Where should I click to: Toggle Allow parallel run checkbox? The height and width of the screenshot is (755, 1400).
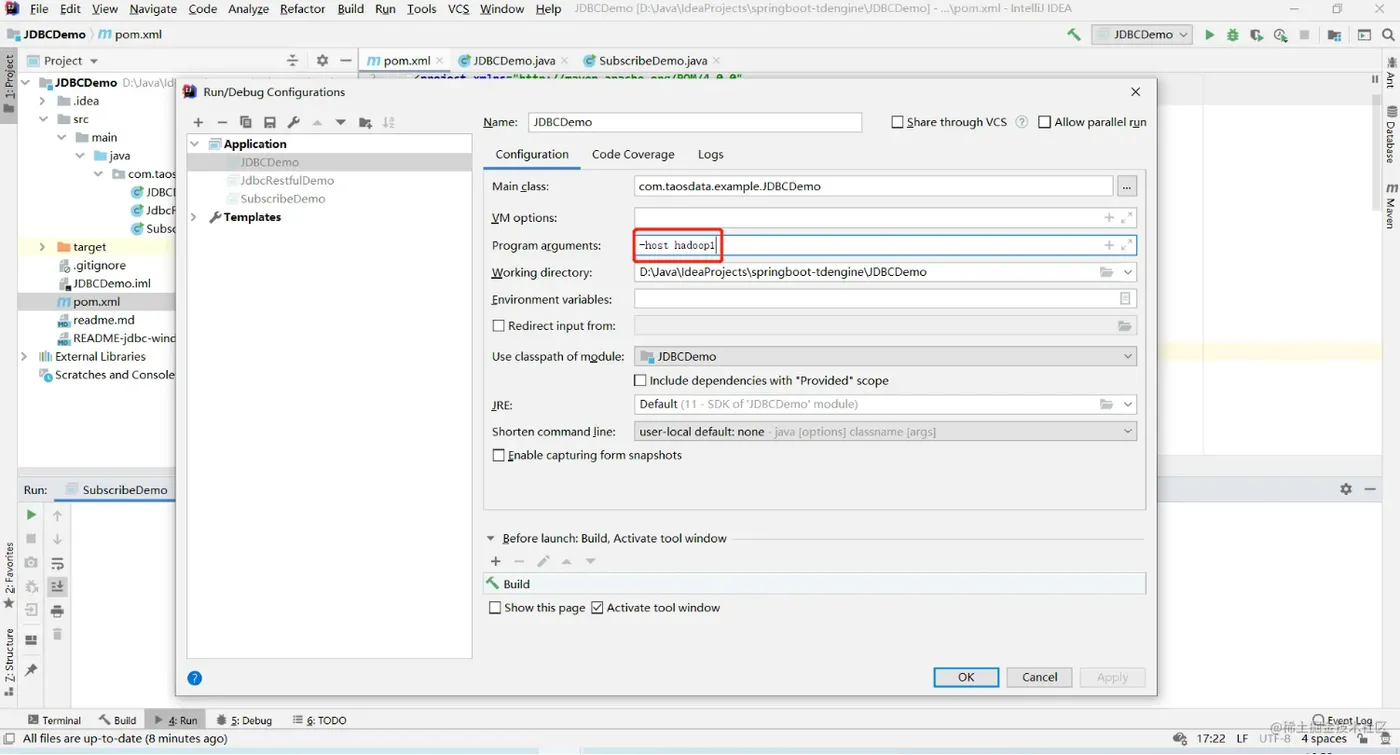click(x=1045, y=122)
